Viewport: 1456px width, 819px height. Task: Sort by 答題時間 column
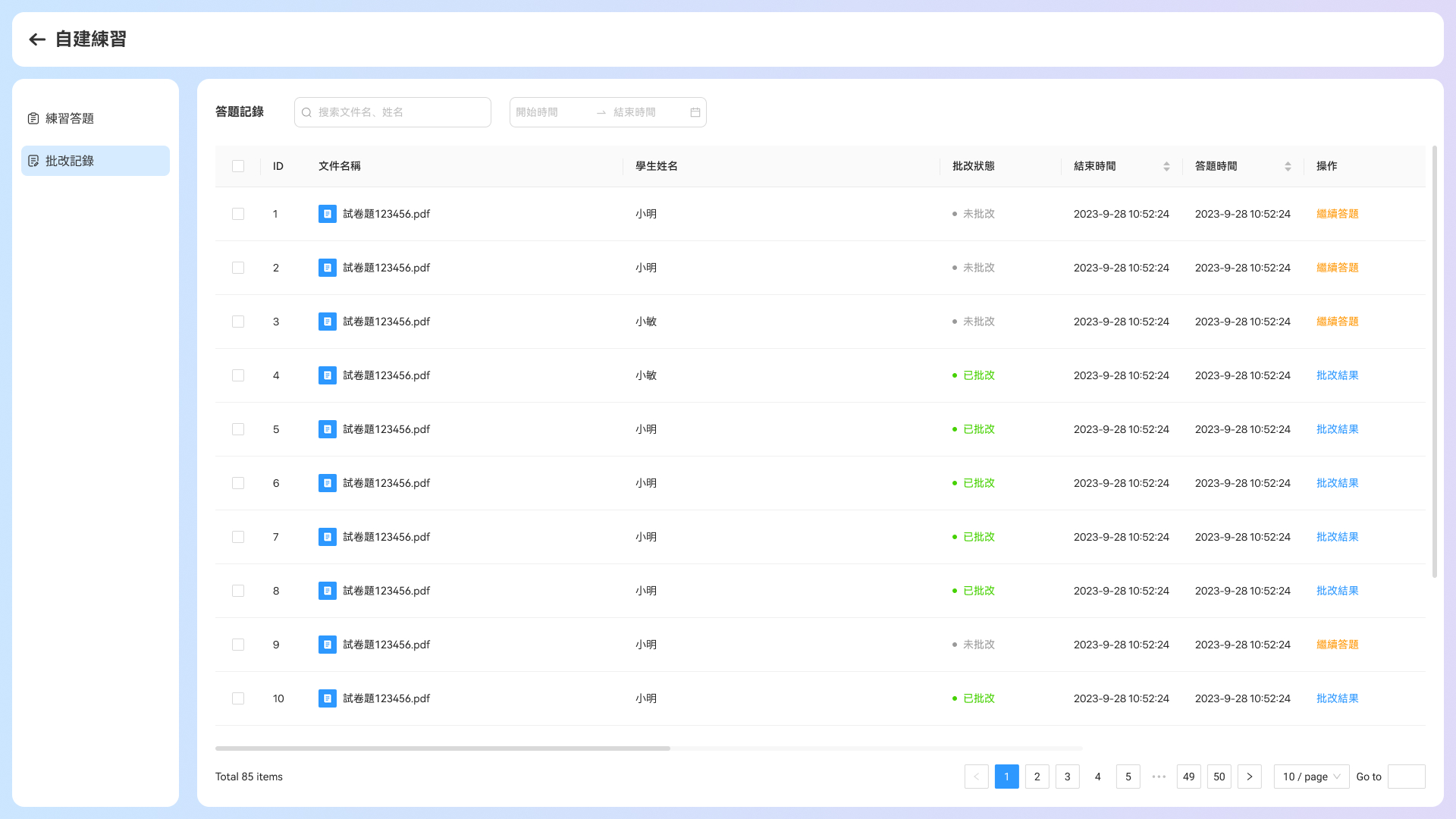(1288, 166)
